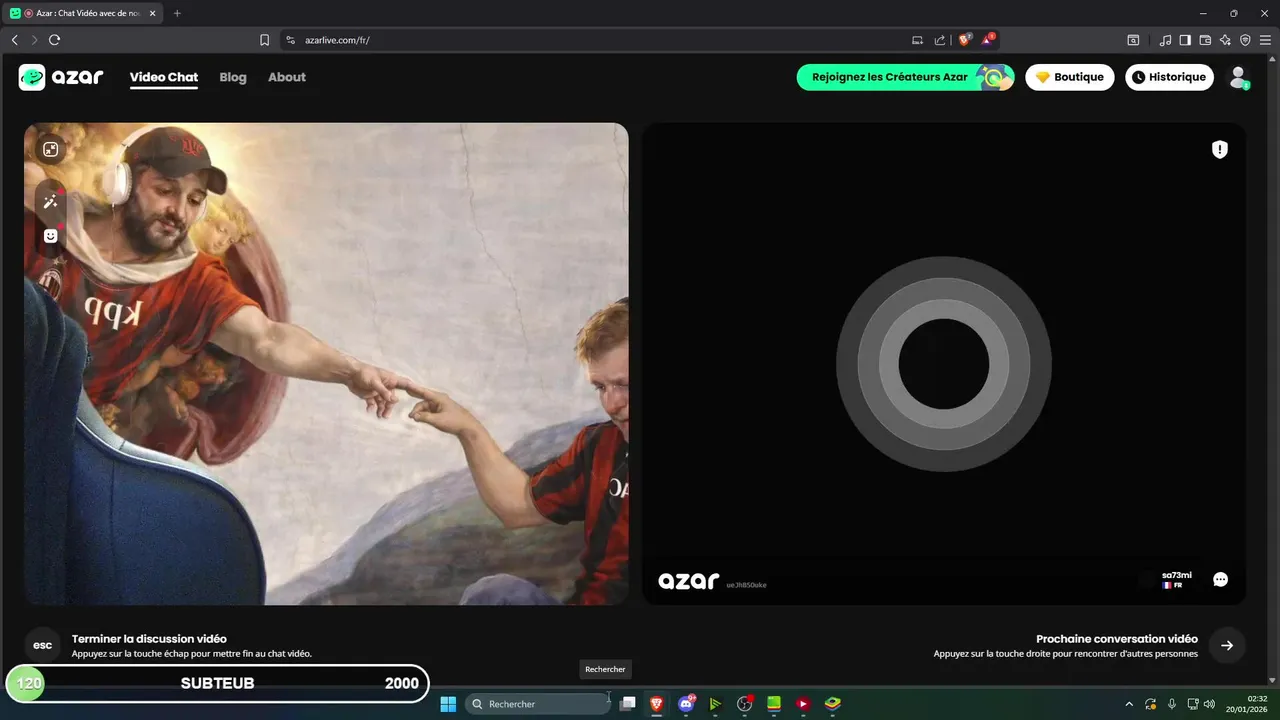Close the Azar browser tab

click(x=152, y=13)
